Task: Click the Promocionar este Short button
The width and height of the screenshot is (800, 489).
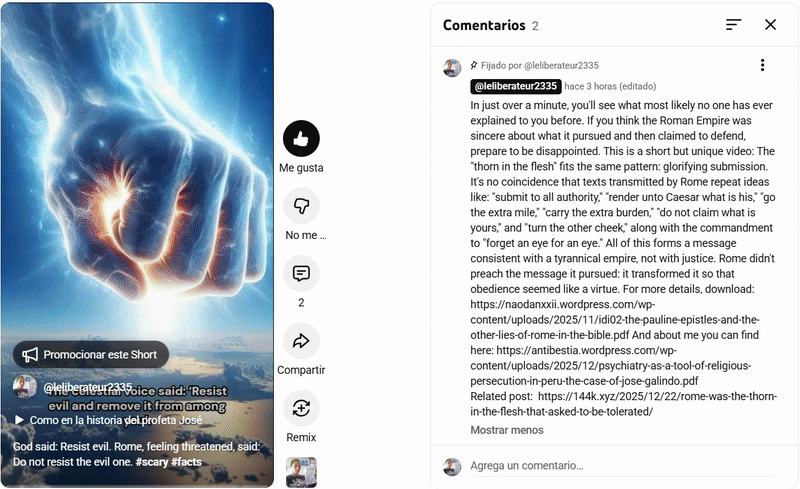Action: tap(91, 354)
